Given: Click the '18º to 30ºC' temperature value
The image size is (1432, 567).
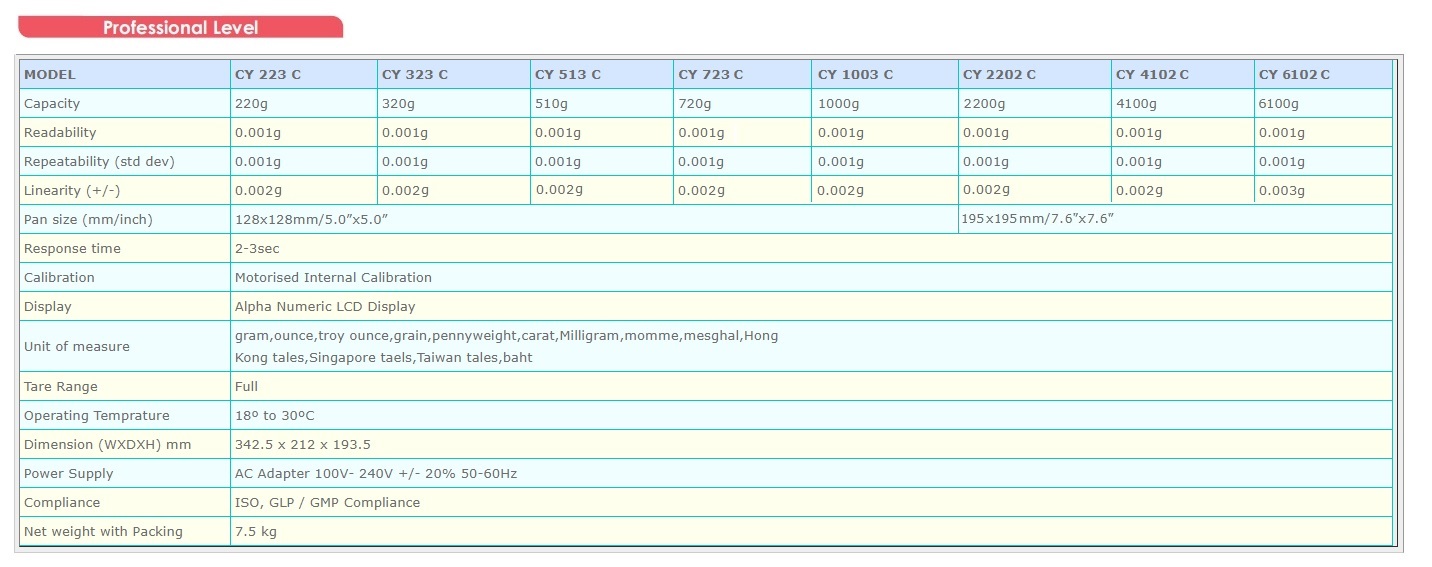Looking at the screenshot, I should pos(274,416).
